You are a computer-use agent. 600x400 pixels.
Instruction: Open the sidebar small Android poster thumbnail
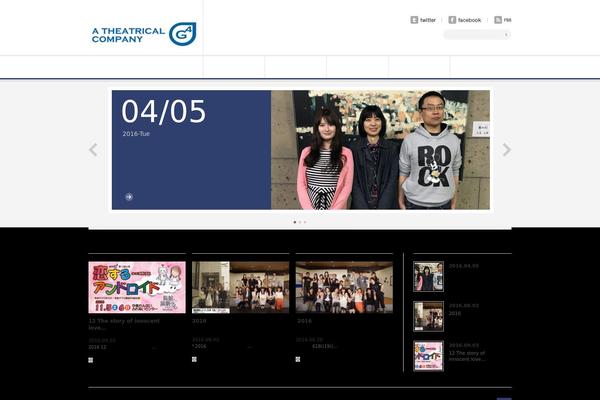(429, 356)
